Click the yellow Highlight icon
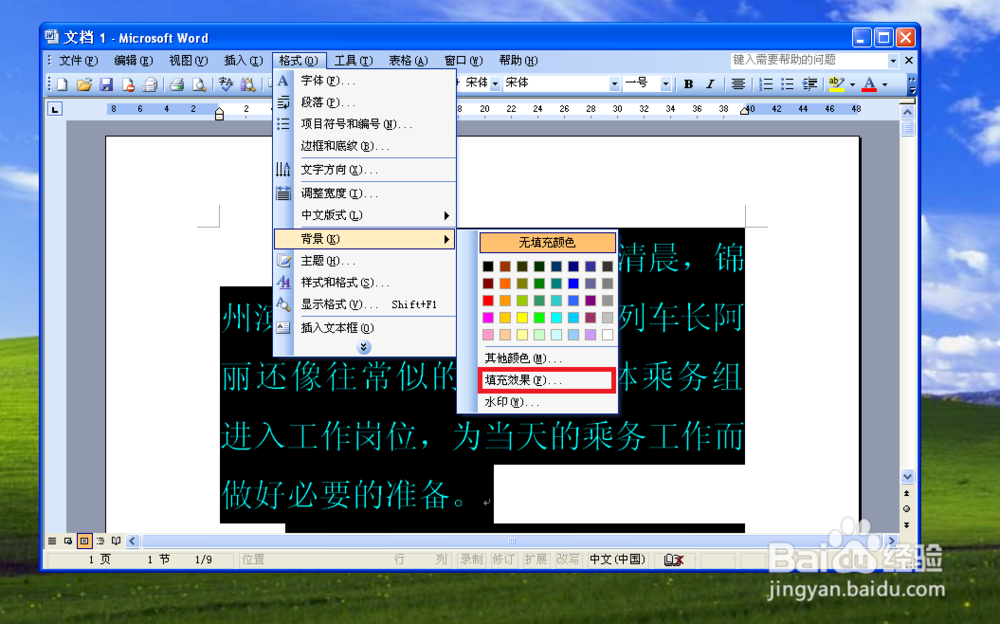 coord(837,84)
